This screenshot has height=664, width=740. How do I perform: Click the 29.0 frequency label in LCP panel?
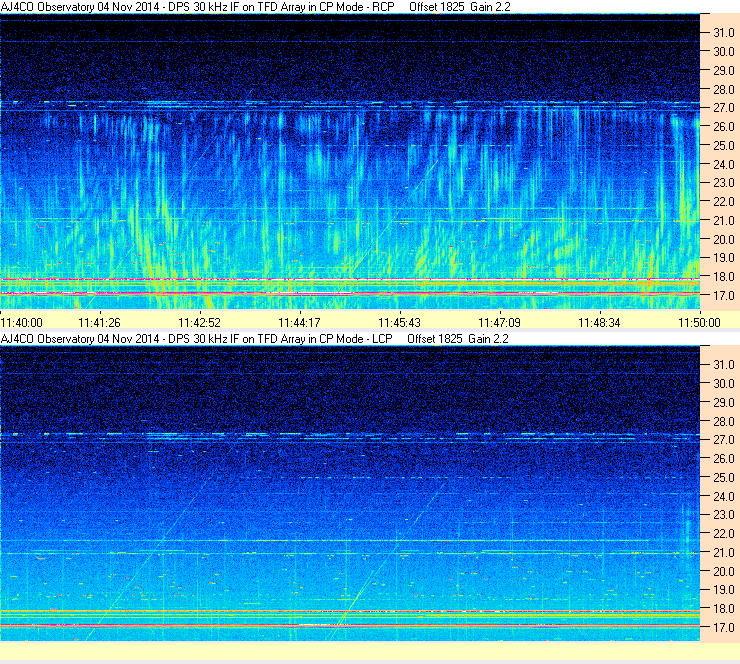click(x=724, y=403)
